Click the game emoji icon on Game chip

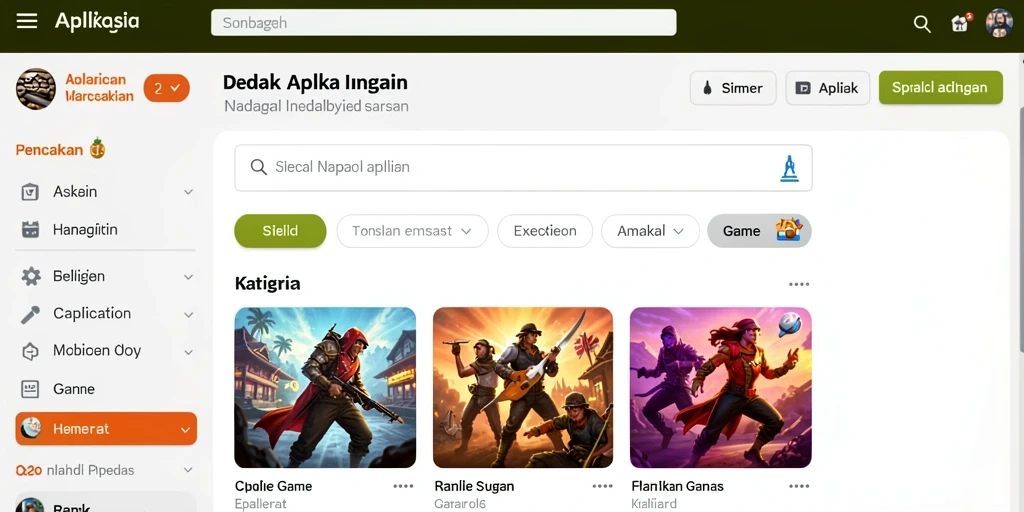click(788, 230)
